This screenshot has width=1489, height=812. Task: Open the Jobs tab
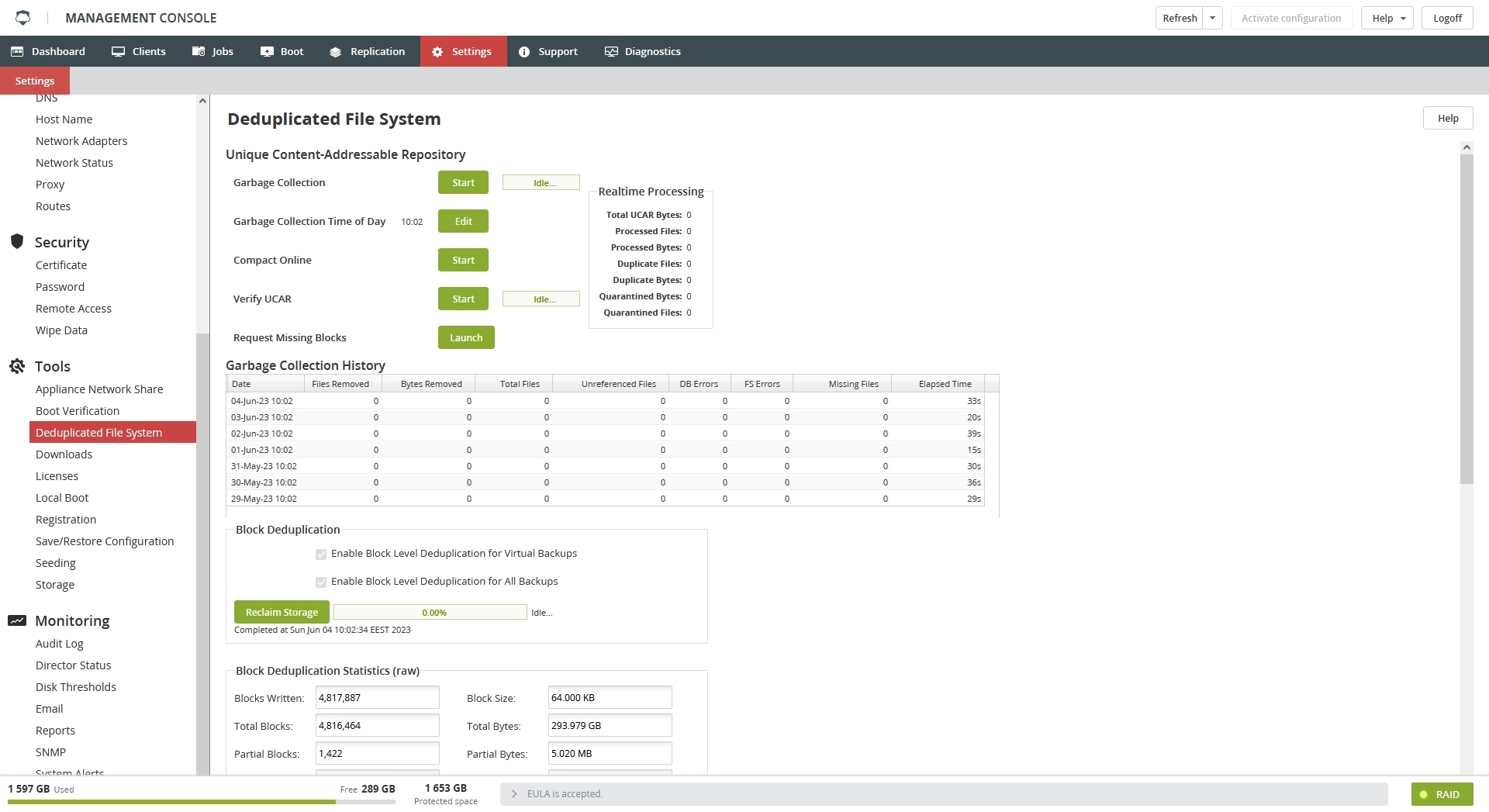click(212, 51)
